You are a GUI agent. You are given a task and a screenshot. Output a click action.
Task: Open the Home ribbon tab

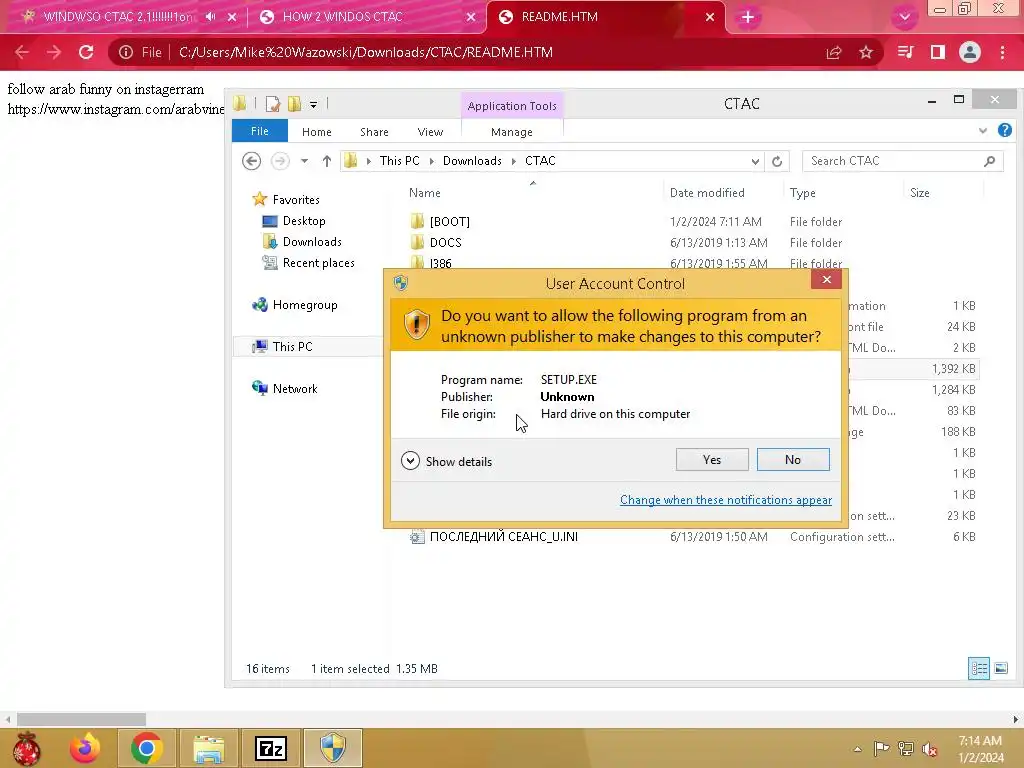pos(317,132)
